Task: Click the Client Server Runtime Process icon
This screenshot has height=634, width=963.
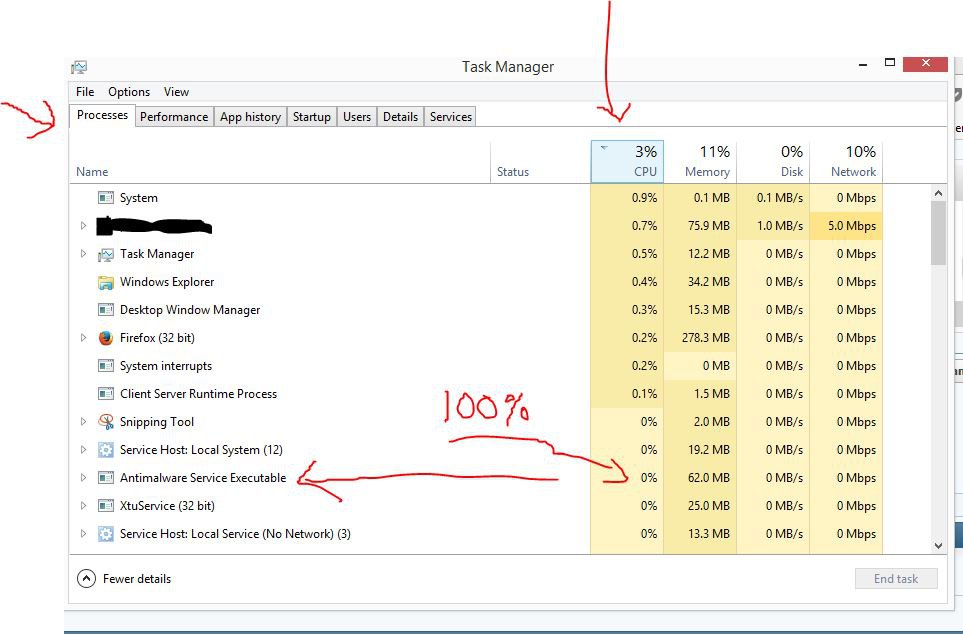Action: (x=106, y=394)
